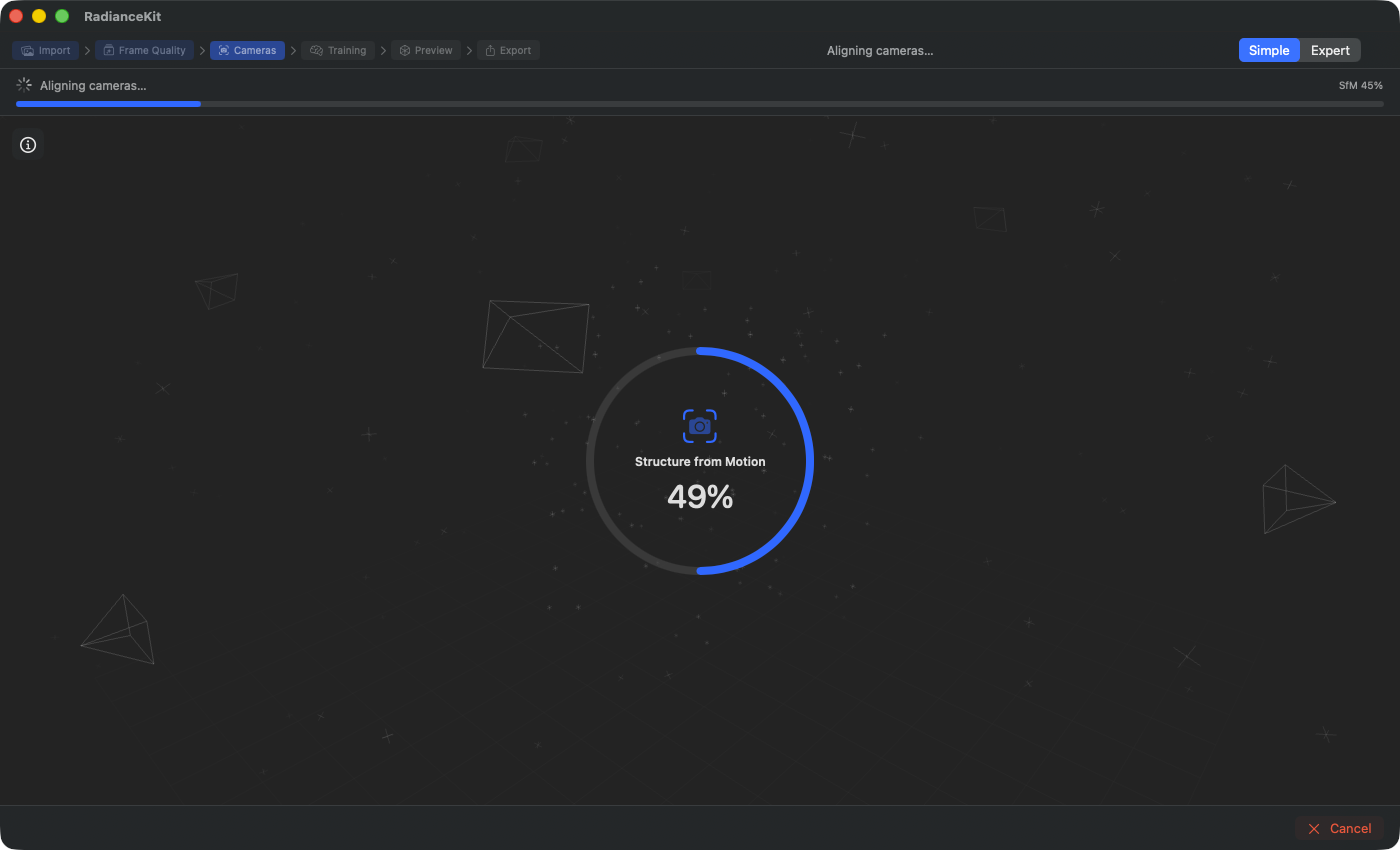This screenshot has width=1400, height=850.
Task: Go to the Frame Quality step
Action: point(144,50)
